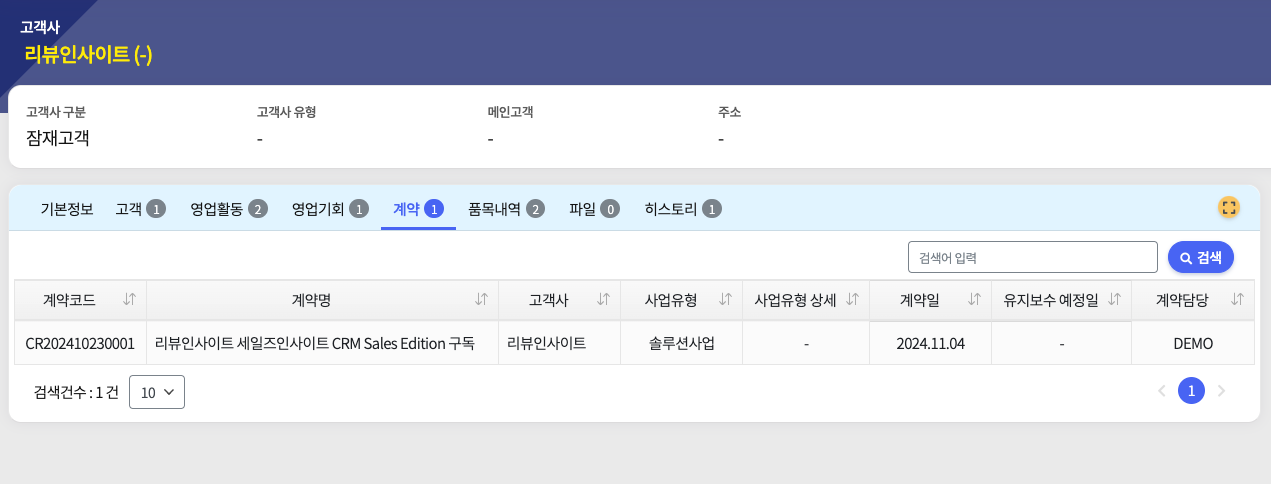
Task: Sort by 사업유형 상세 column arrows
Action: click(852, 300)
